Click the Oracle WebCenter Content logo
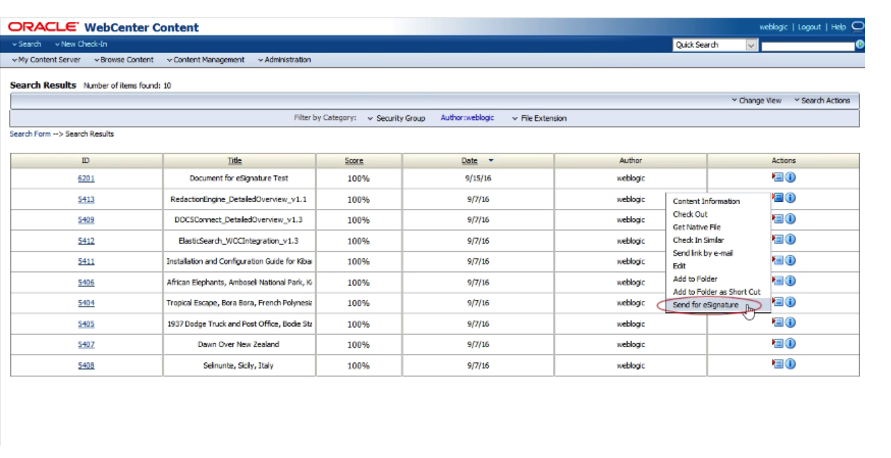The image size is (891, 458). 103,27
